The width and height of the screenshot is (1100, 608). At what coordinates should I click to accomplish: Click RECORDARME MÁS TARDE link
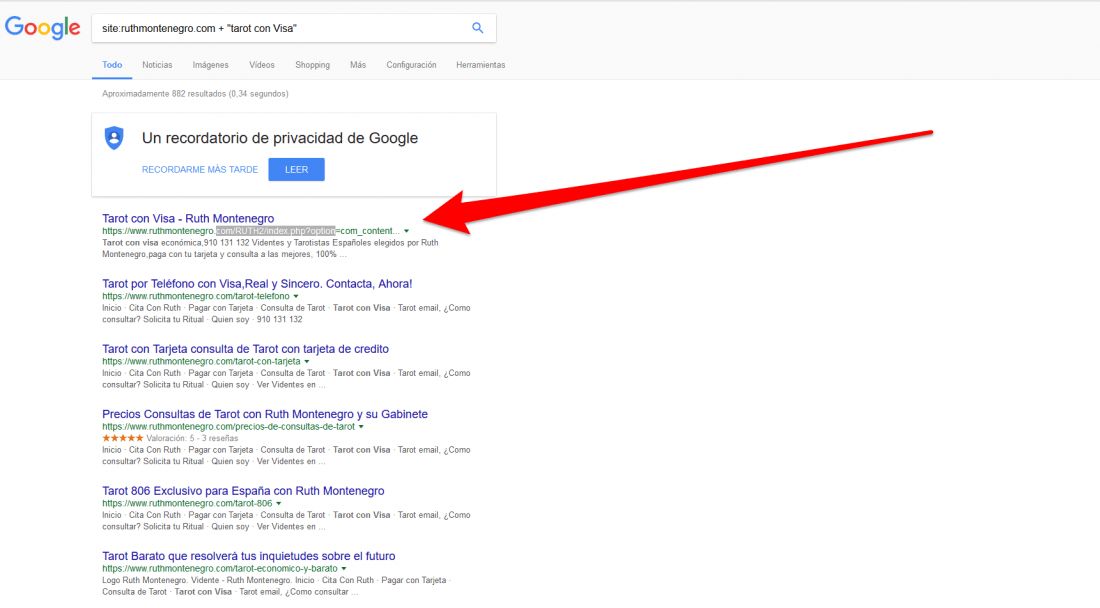click(200, 170)
